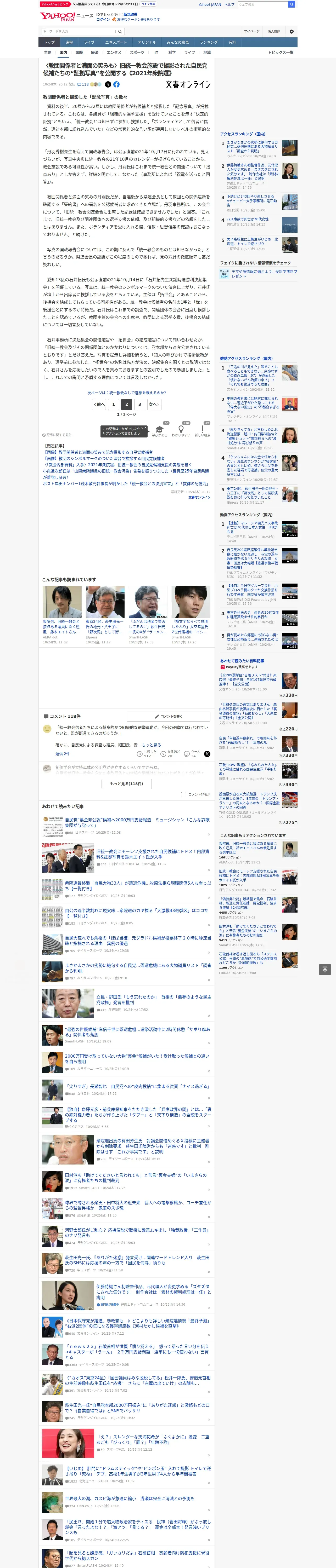The width and height of the screenshot is (336, 1568).
Task: Share the article on Facebook
Action: pyautogui.click(x=116, y=85)
